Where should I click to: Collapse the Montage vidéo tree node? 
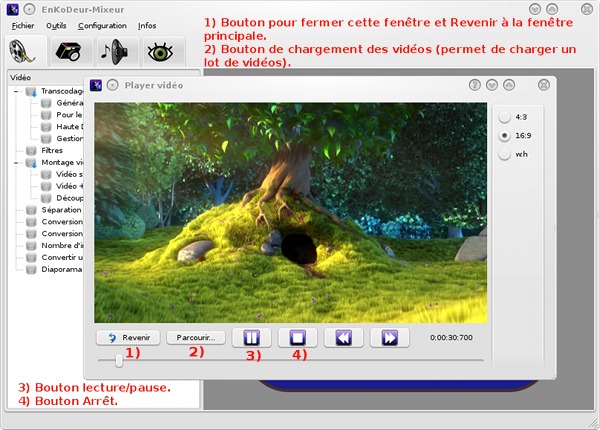pos(16,163)
